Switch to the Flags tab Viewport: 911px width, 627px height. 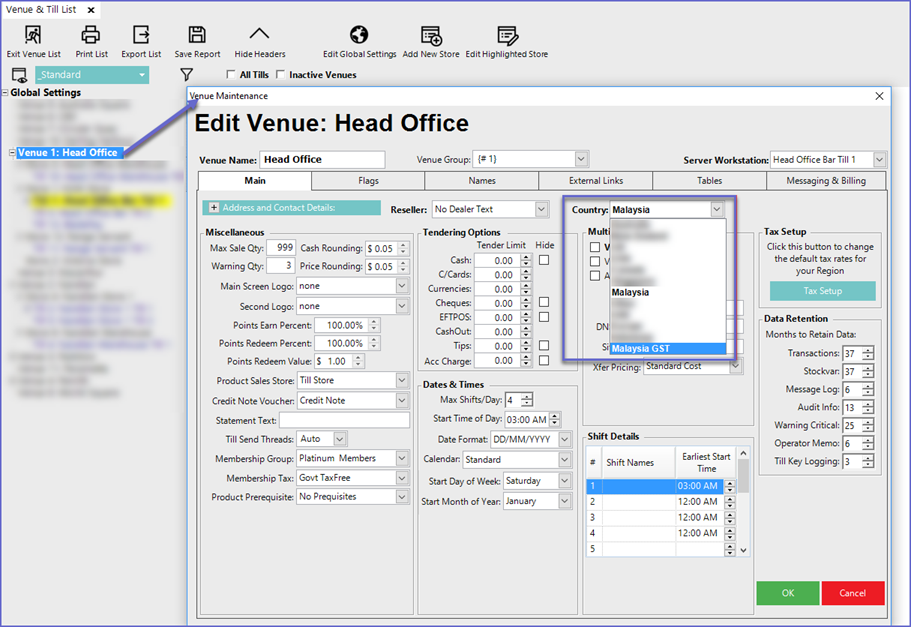(368, 181)
